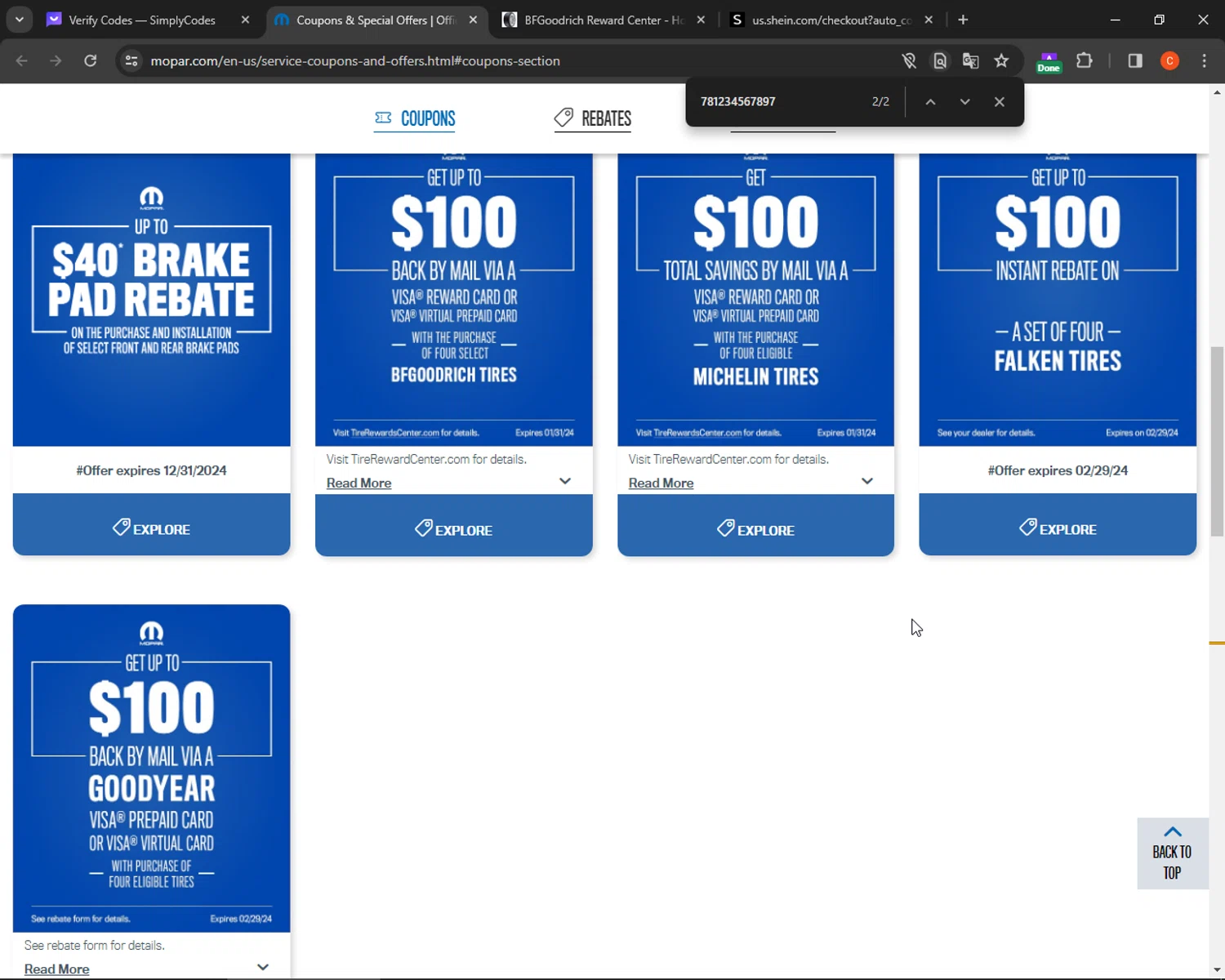Open the Goodyear $100 rebate image
This screenshot has height=980, width=1225.
coord(151,768)
